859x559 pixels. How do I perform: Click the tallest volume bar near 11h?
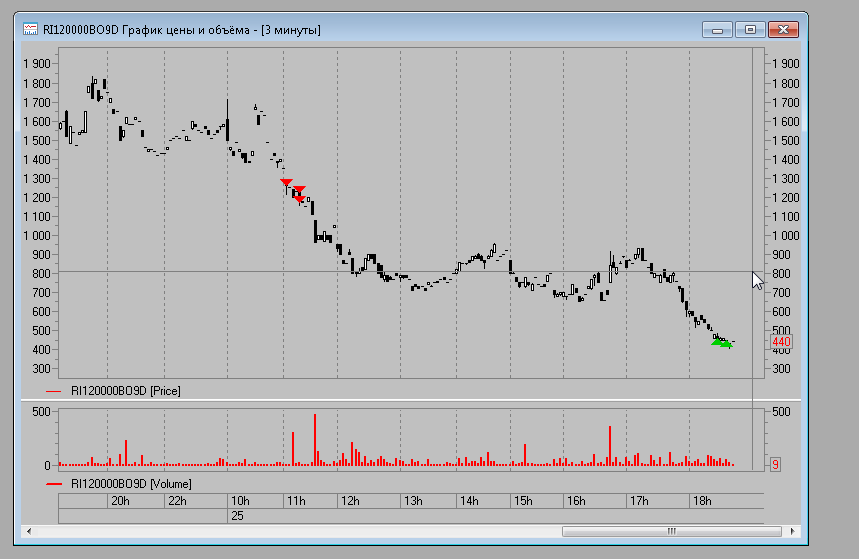[x=315, y=440]
